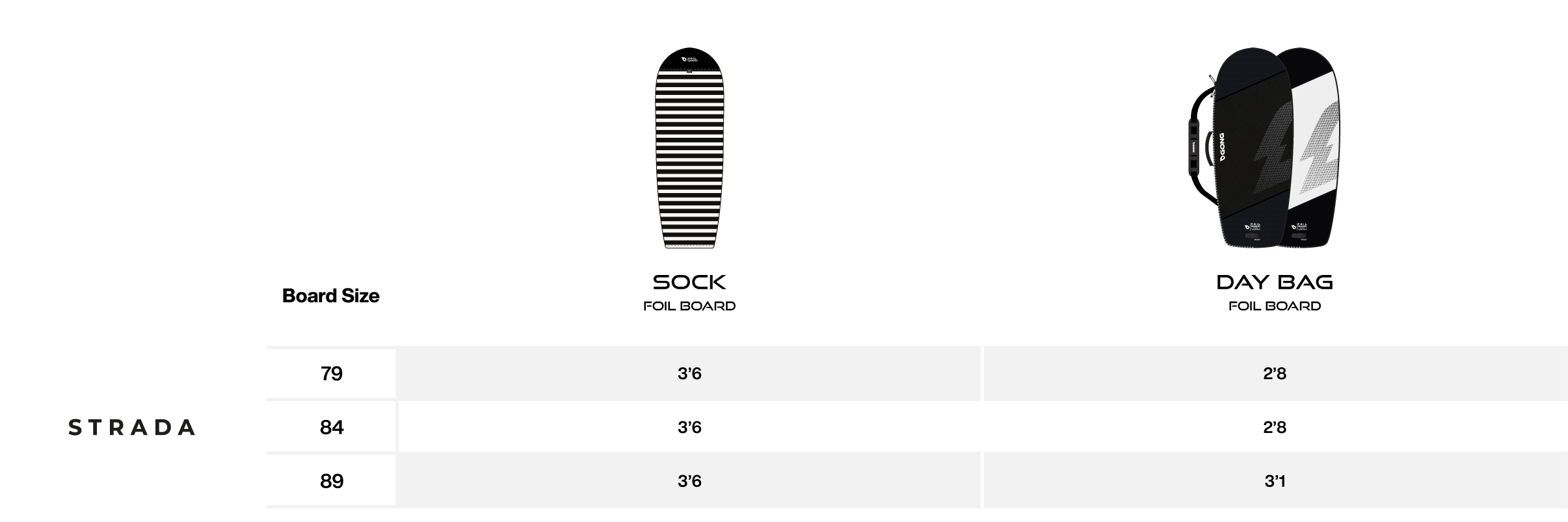Click sock size 3'6 in the 79 row

coord(689,373)
